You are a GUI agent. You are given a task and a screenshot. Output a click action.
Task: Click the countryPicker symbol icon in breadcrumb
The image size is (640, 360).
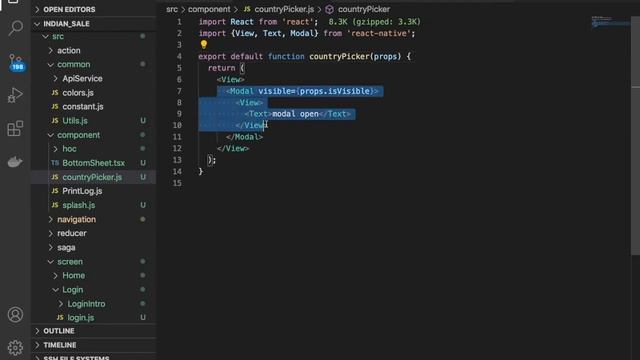[329, 9]
